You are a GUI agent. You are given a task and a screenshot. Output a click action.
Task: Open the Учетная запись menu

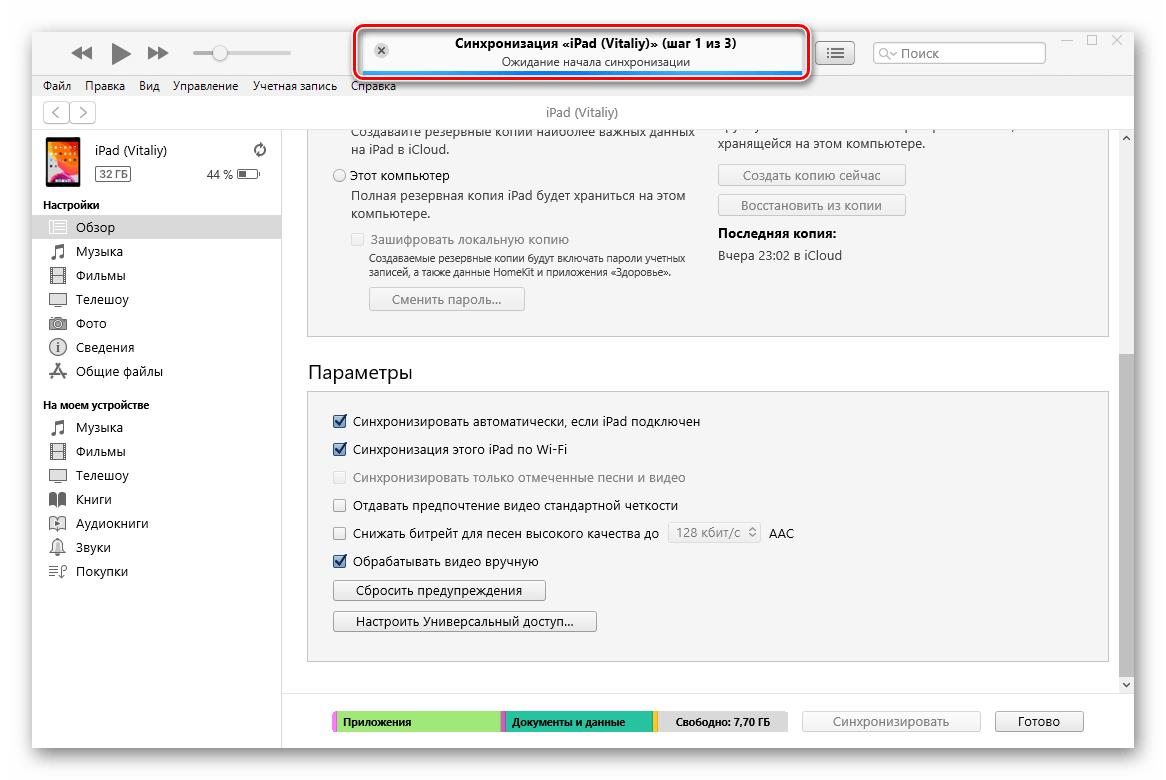point(295,86)
